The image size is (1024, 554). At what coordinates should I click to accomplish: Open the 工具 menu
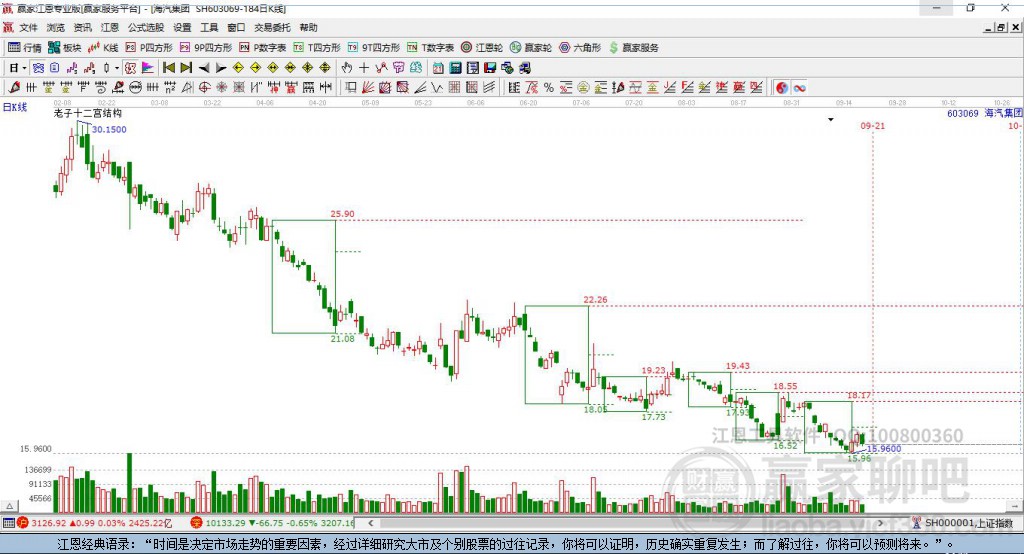[x=209, y=27]
